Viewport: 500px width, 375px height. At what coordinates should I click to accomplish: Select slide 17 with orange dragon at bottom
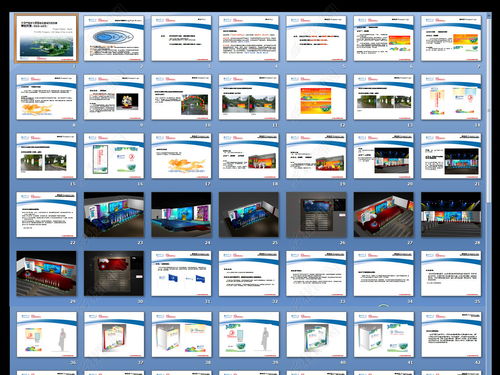pyautogui.click(x=181, y=156)
